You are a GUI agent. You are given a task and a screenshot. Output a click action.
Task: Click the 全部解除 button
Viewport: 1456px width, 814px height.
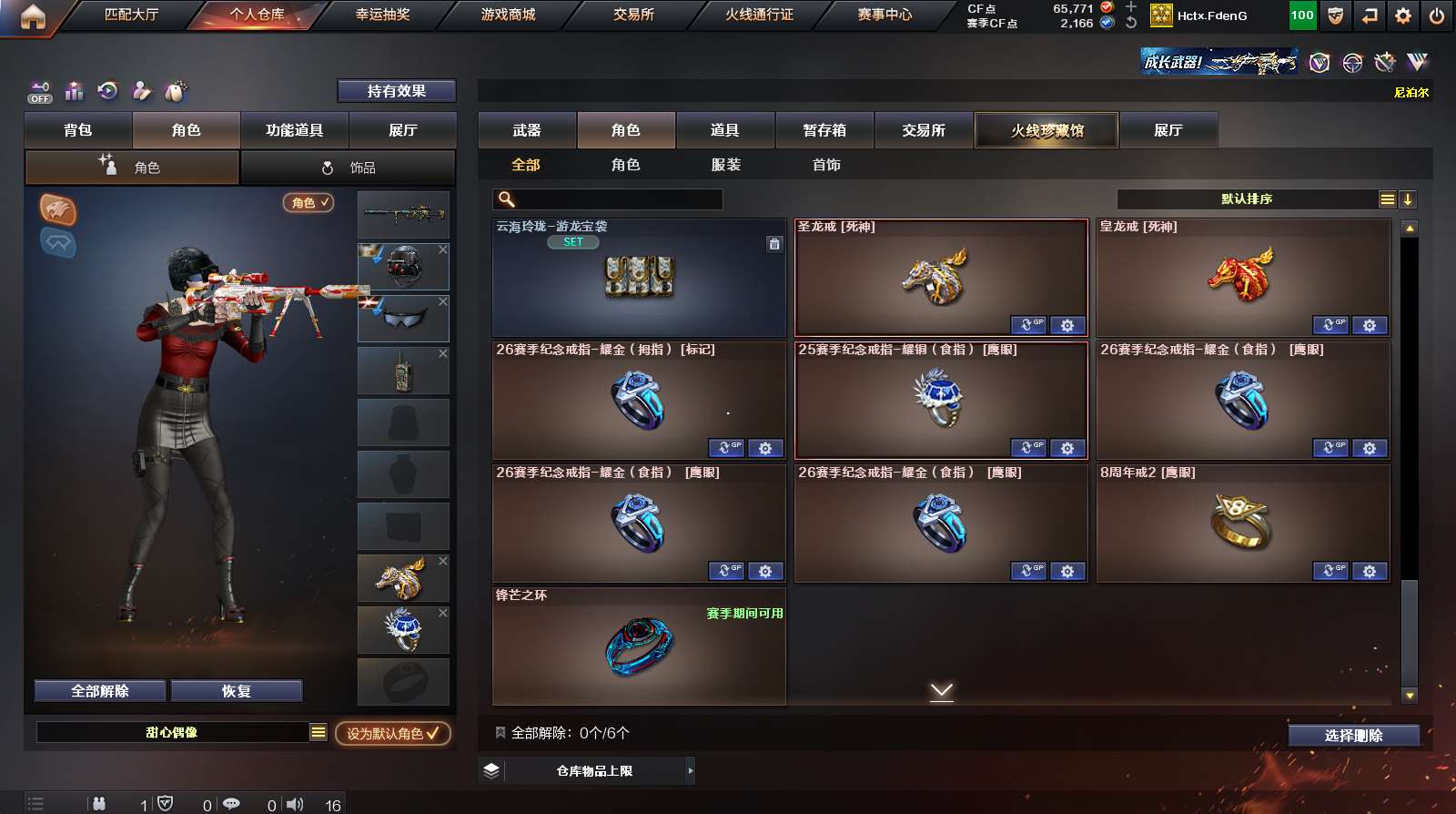point(100,691)
